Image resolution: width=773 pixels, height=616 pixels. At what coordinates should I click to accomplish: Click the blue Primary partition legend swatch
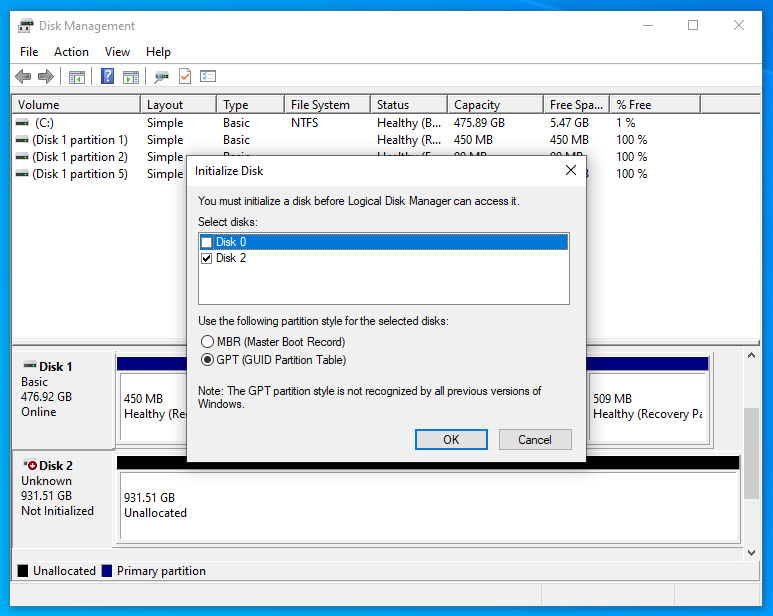coord(106,571)
